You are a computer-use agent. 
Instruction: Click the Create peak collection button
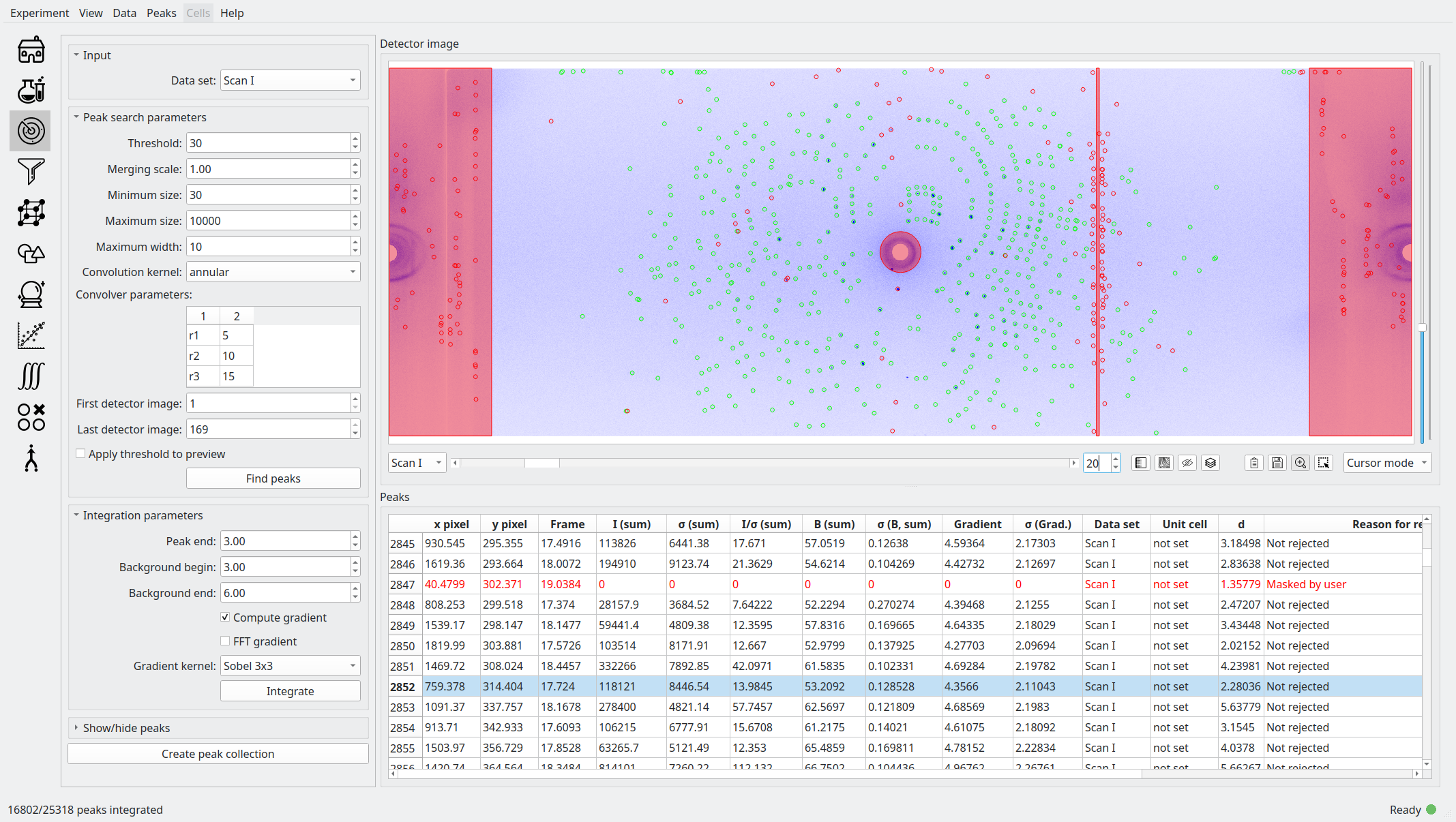pyautogui.click(x=218, y=754)
